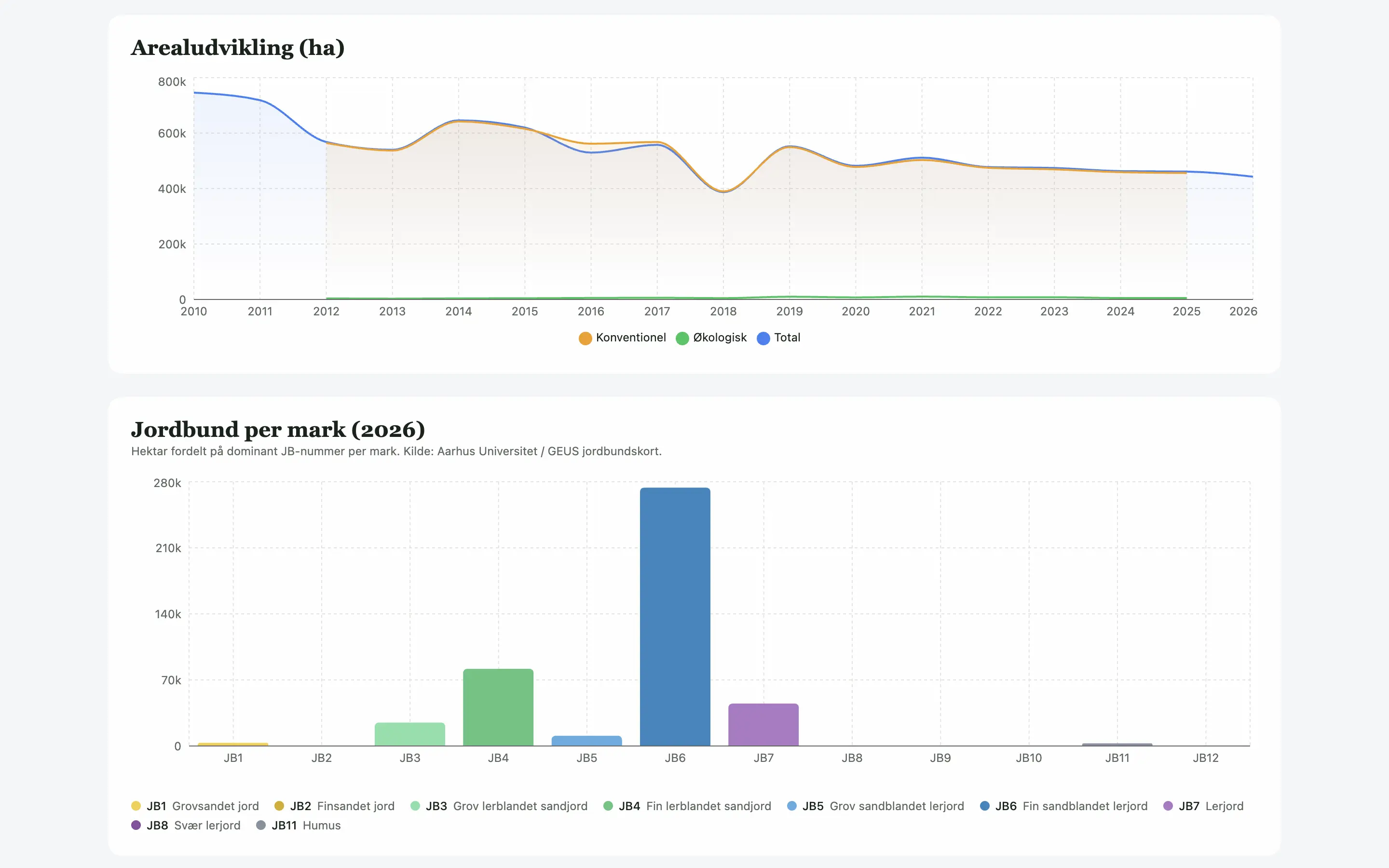Click legend item JB1 Grovsandet jord
Screen dimensions: 1389x868
click(195, 806)
